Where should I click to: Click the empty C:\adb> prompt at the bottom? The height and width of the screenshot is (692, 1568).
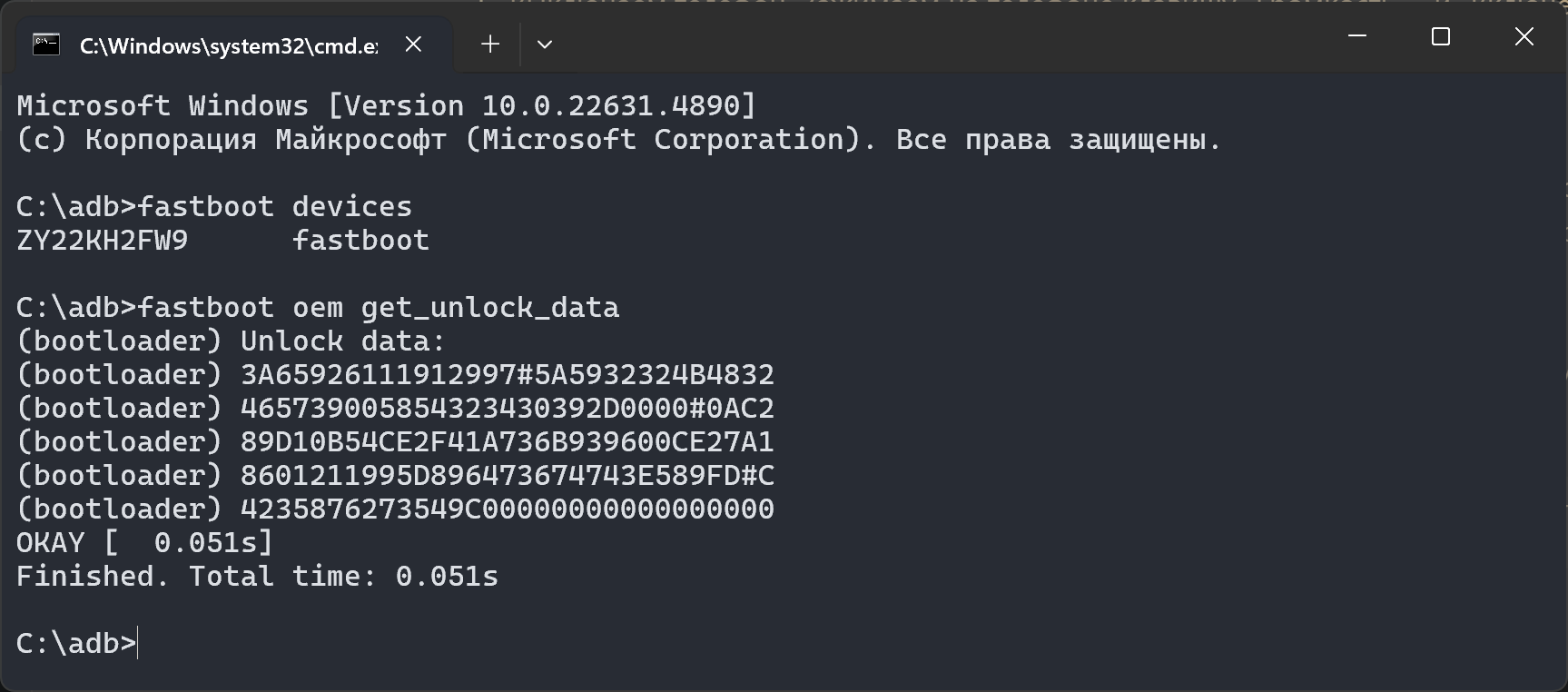tap(76, 643)
